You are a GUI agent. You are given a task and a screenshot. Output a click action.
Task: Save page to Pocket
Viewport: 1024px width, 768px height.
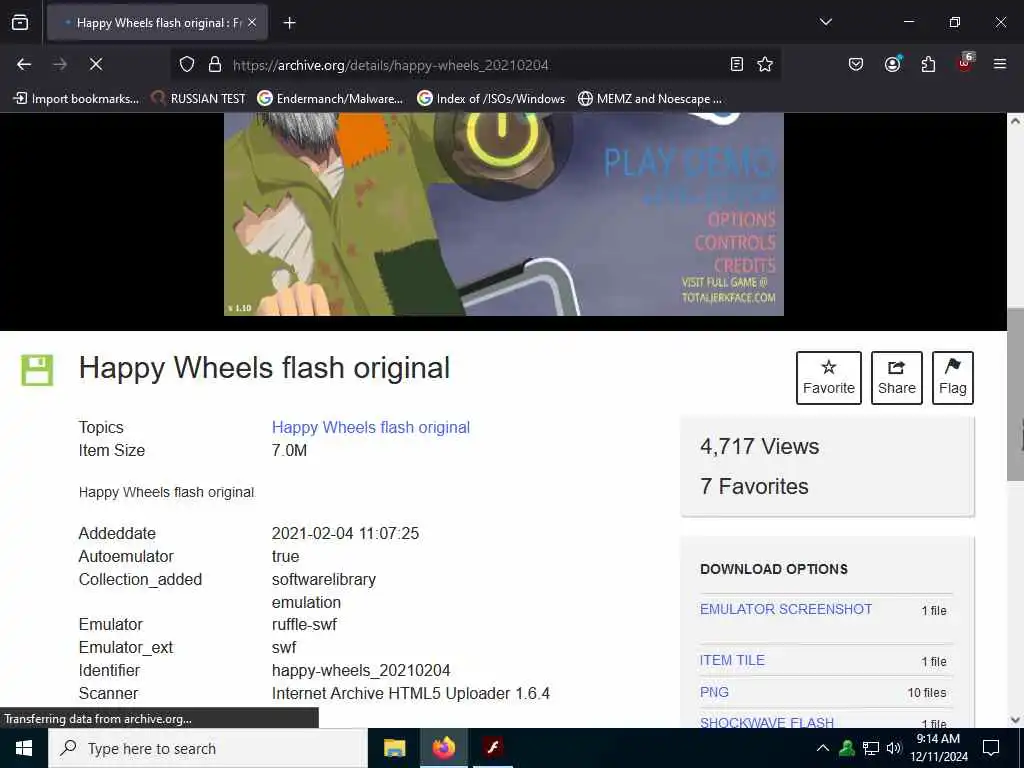(856, 64)
